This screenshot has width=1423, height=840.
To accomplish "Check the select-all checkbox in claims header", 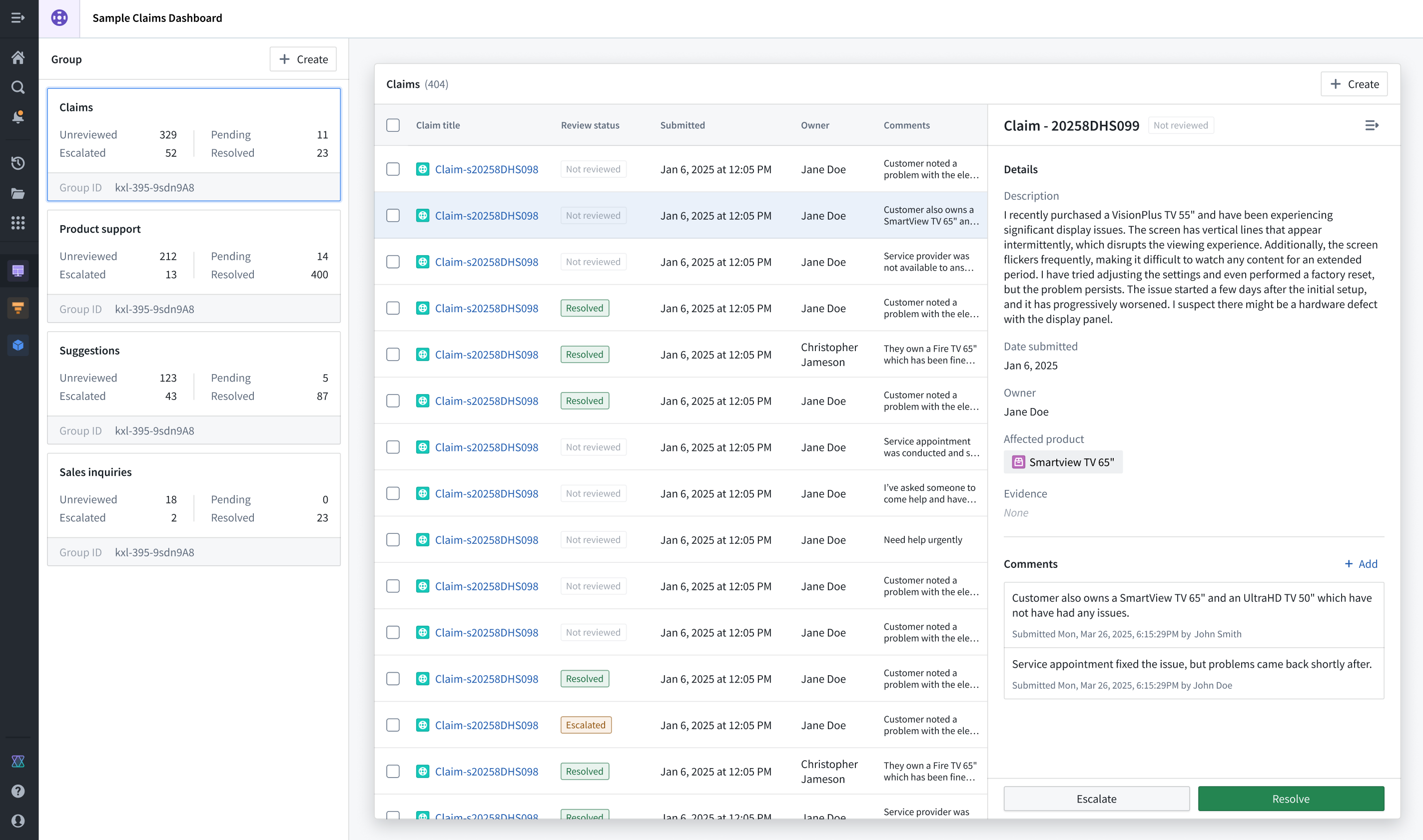I will click(x=393, y=125).
